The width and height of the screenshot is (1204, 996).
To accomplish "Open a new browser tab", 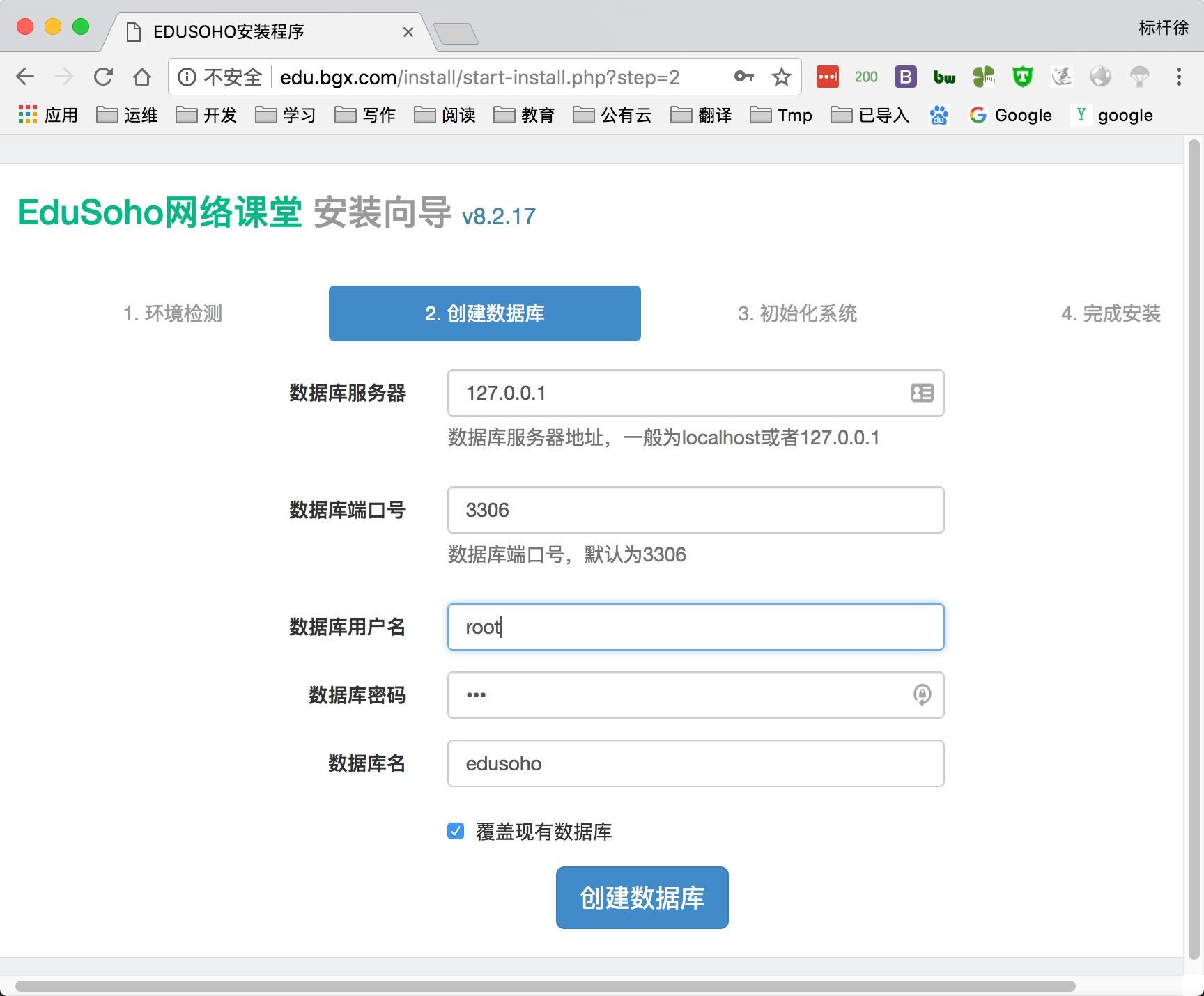I will click(x=456, y=33).
